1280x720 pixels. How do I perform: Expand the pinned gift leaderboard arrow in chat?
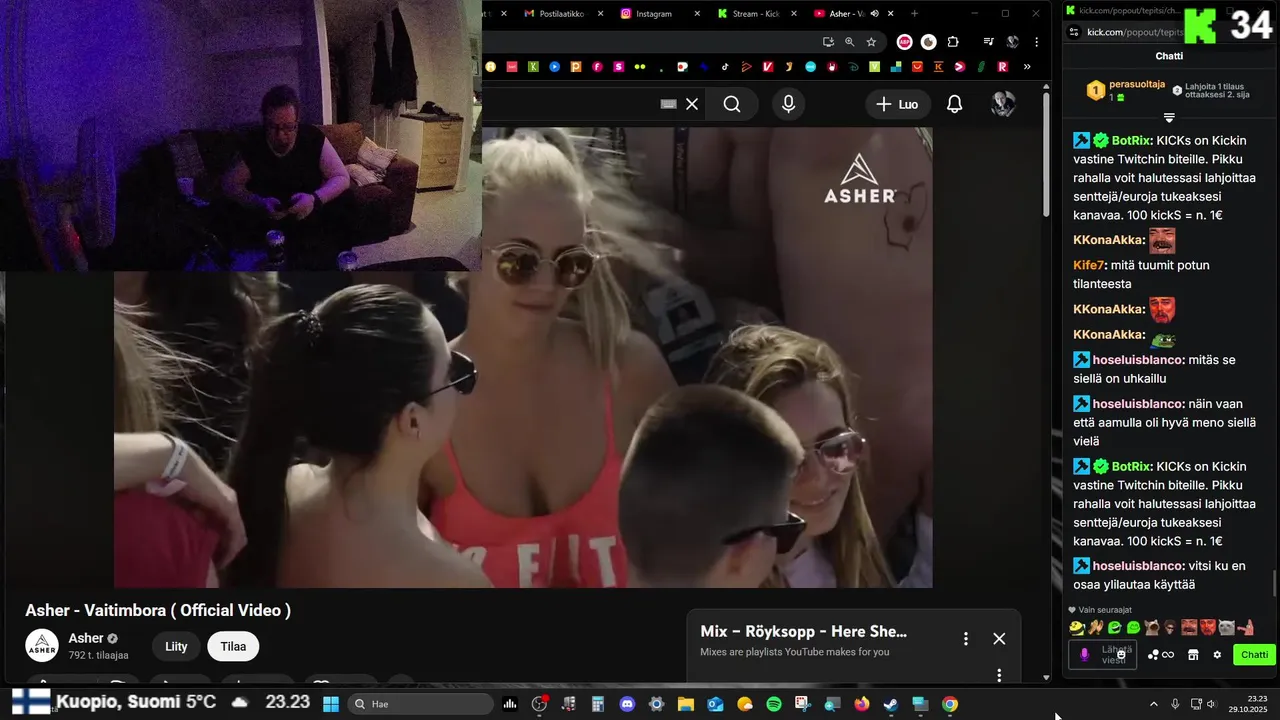point(1168,118)
